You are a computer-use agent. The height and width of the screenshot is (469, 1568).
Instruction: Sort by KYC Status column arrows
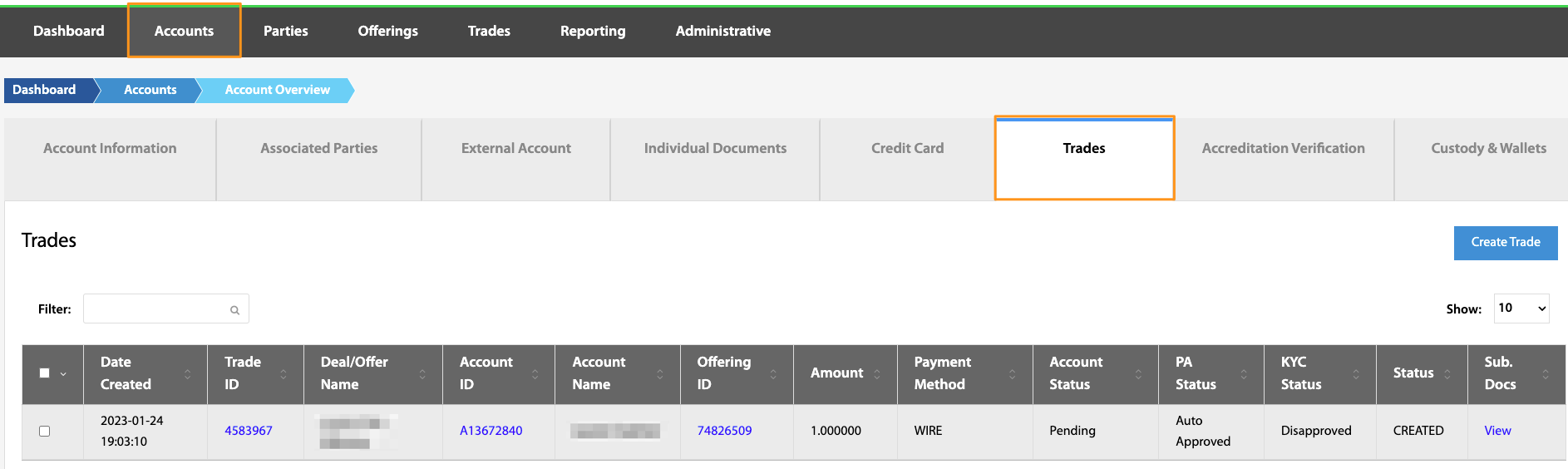pyautogui.click(x=1356, y=374)
